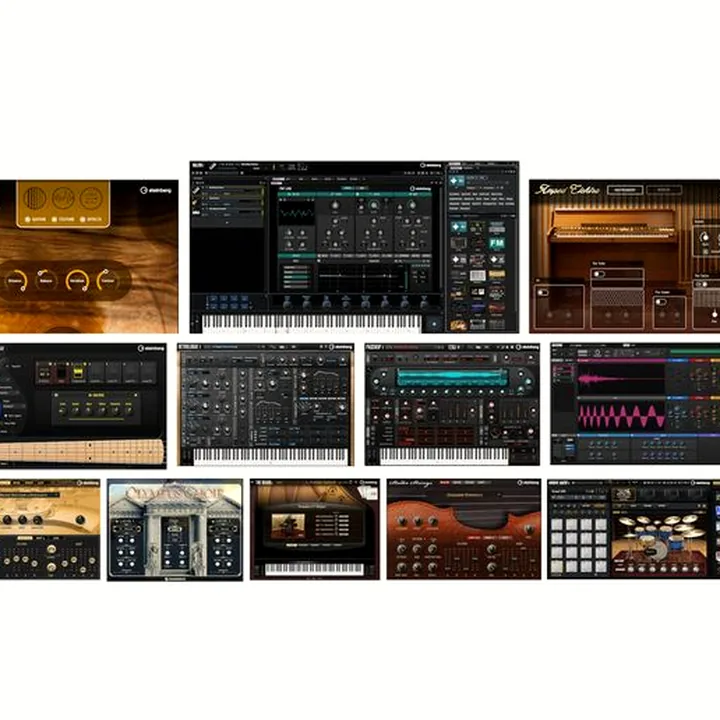The image size is (720, 720).
Task: Click the keyboard in the grand piano plugin
Action: coord(315,569)
